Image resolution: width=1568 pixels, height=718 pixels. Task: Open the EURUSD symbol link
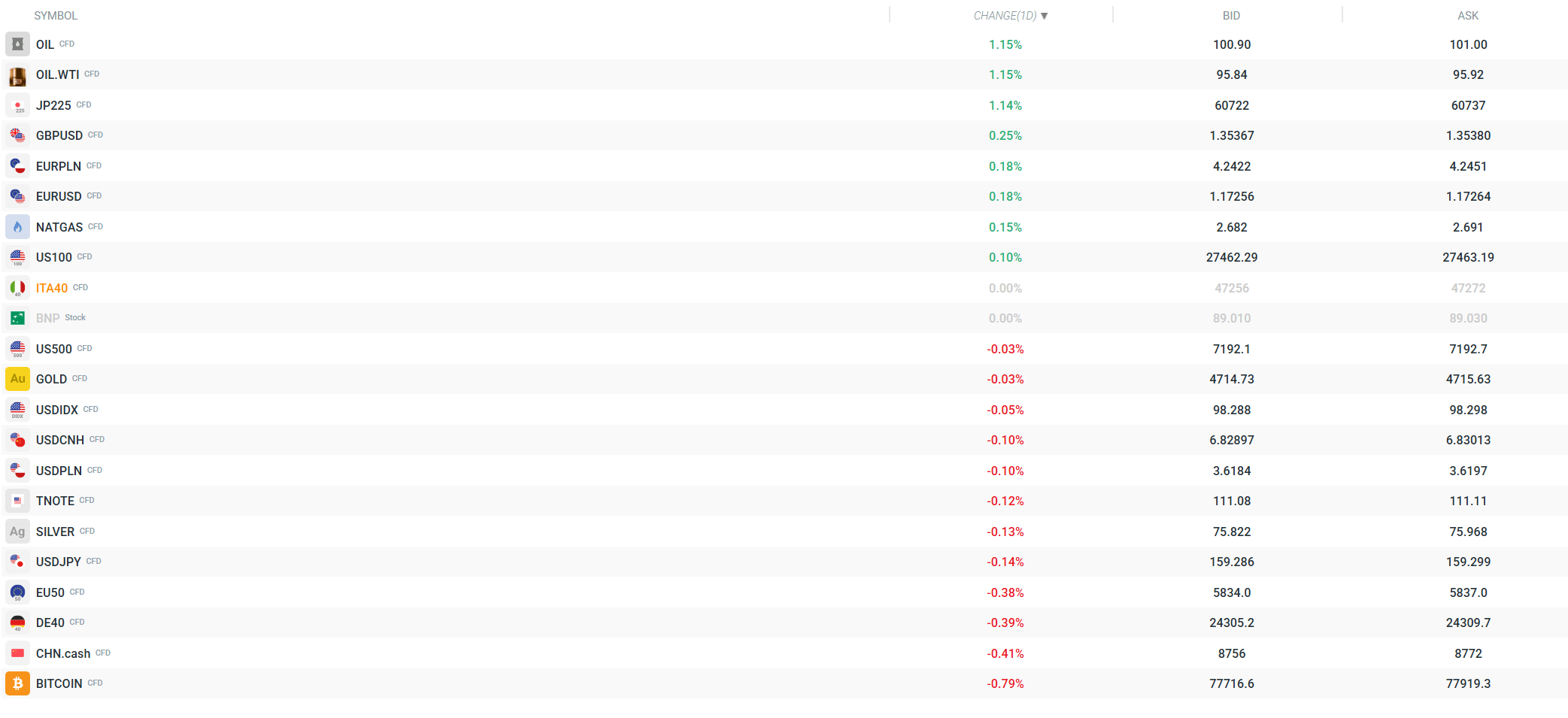[59, 197]
